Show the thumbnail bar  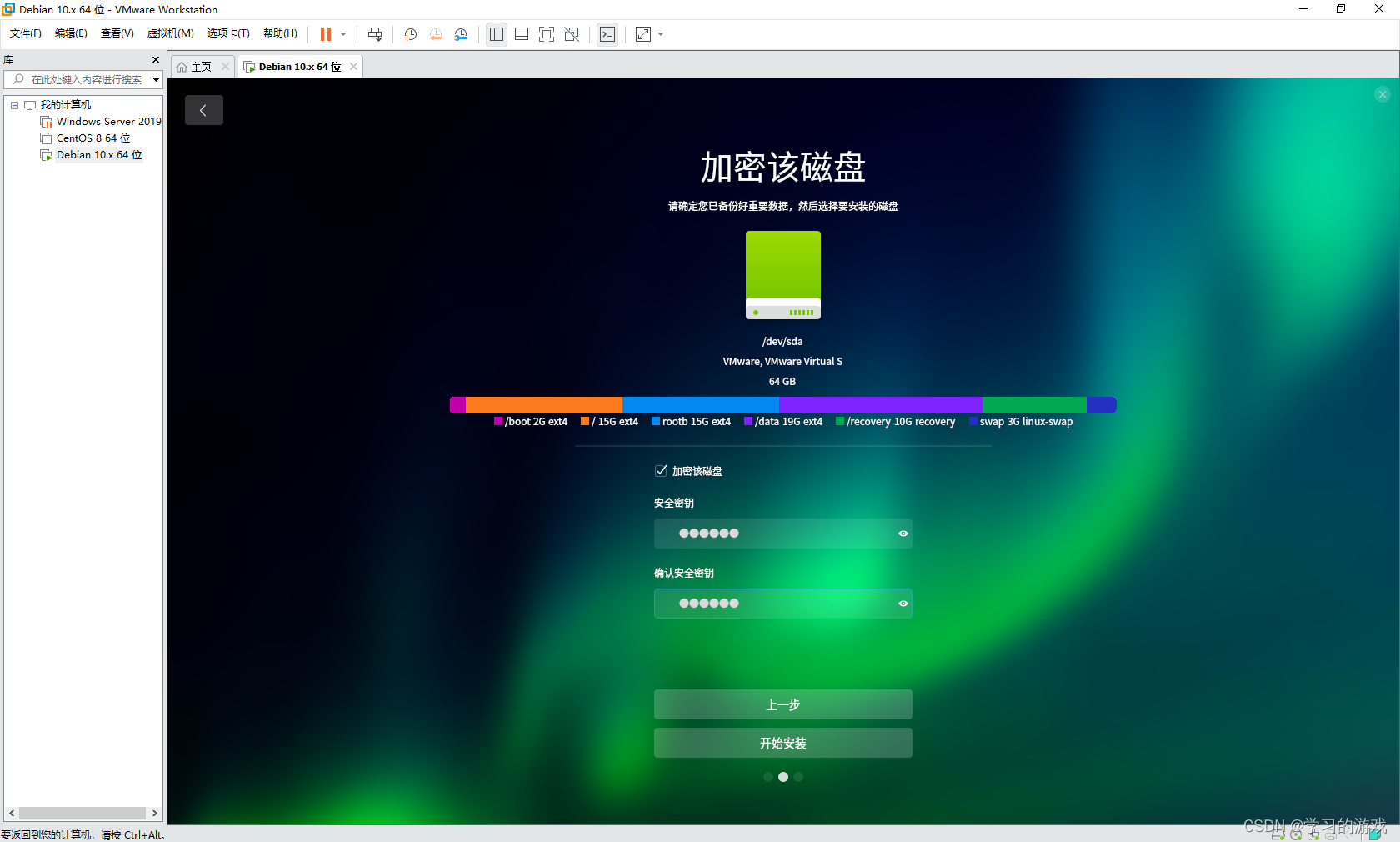point(521,34)
